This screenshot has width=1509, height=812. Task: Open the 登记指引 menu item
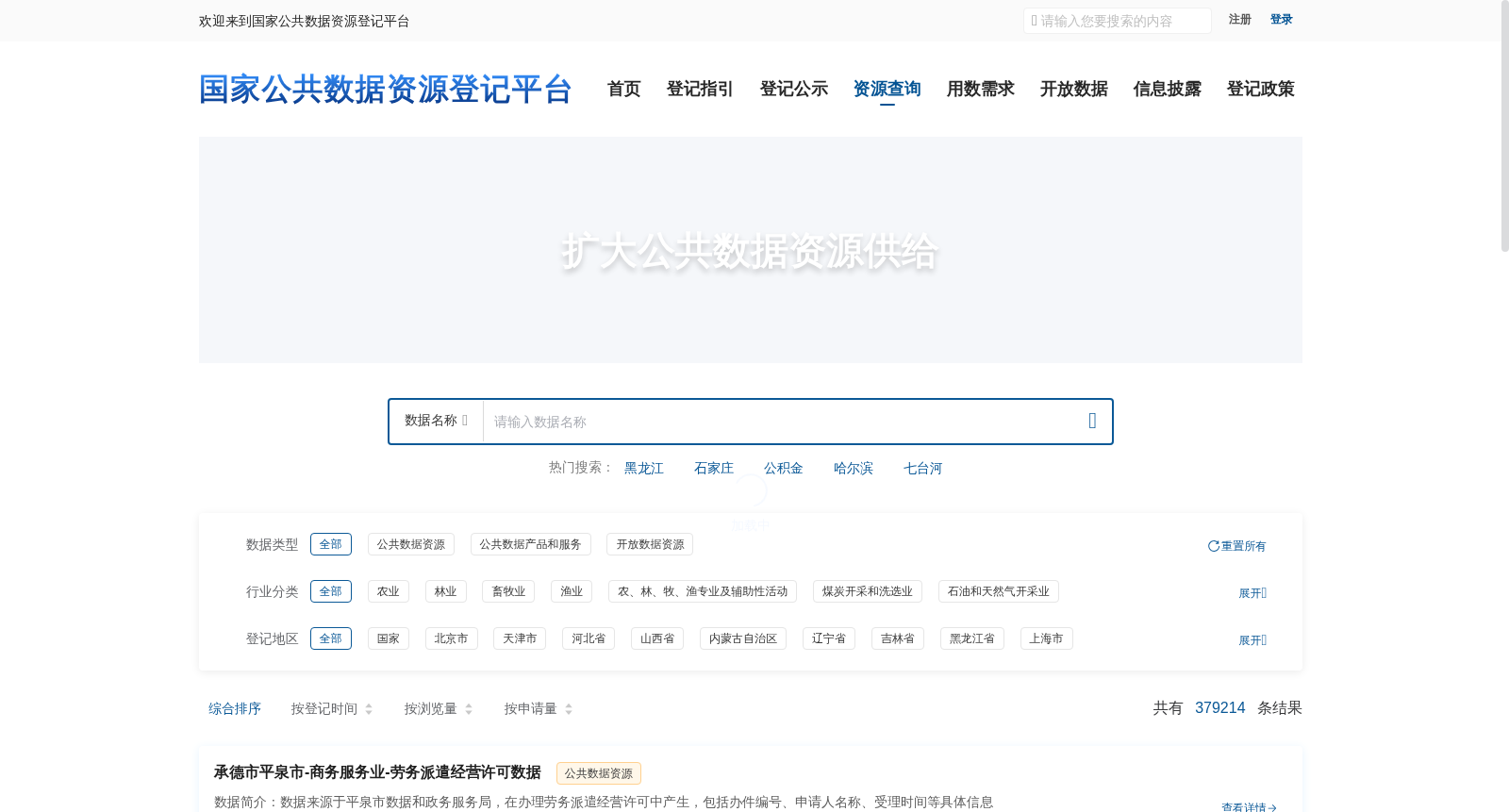click(700, 89)
